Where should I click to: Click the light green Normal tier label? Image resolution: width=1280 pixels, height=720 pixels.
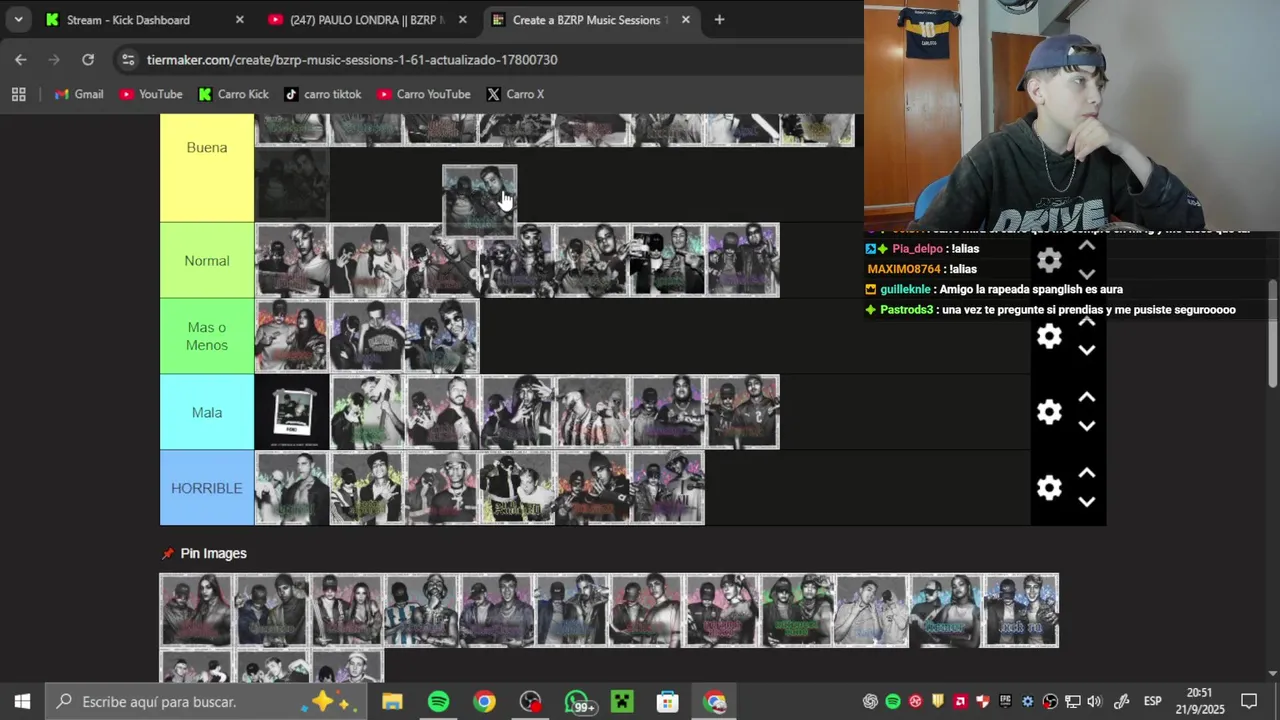point(207,261)
